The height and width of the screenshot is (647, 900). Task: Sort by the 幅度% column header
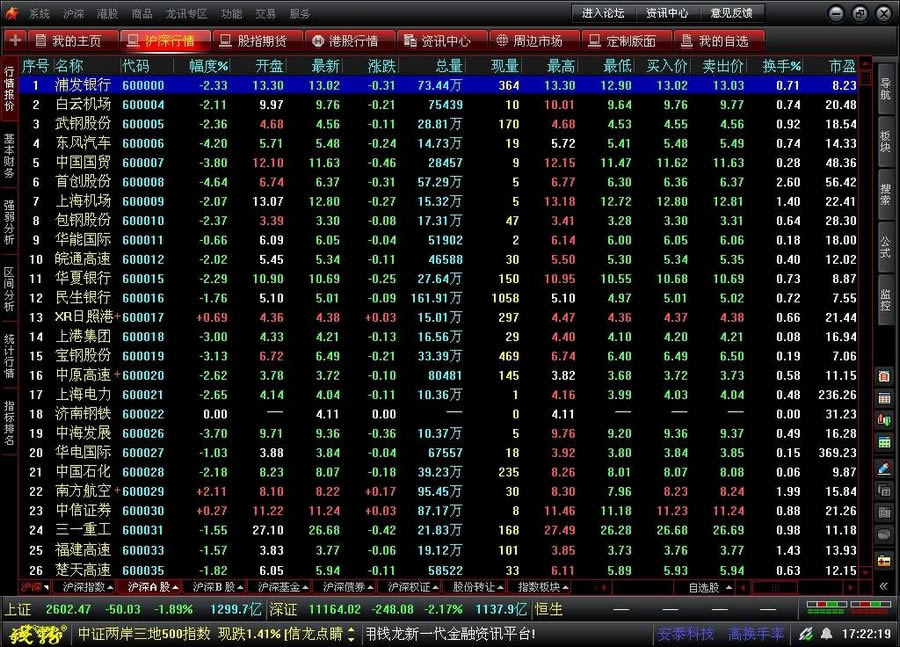tap(208, 66)
